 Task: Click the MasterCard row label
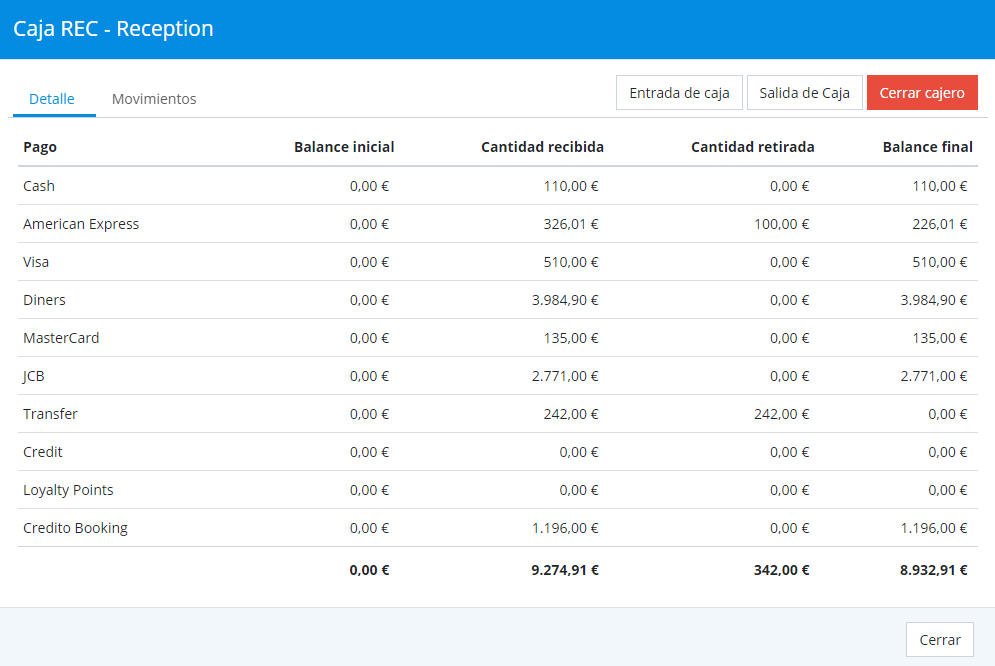coord(61,338)
